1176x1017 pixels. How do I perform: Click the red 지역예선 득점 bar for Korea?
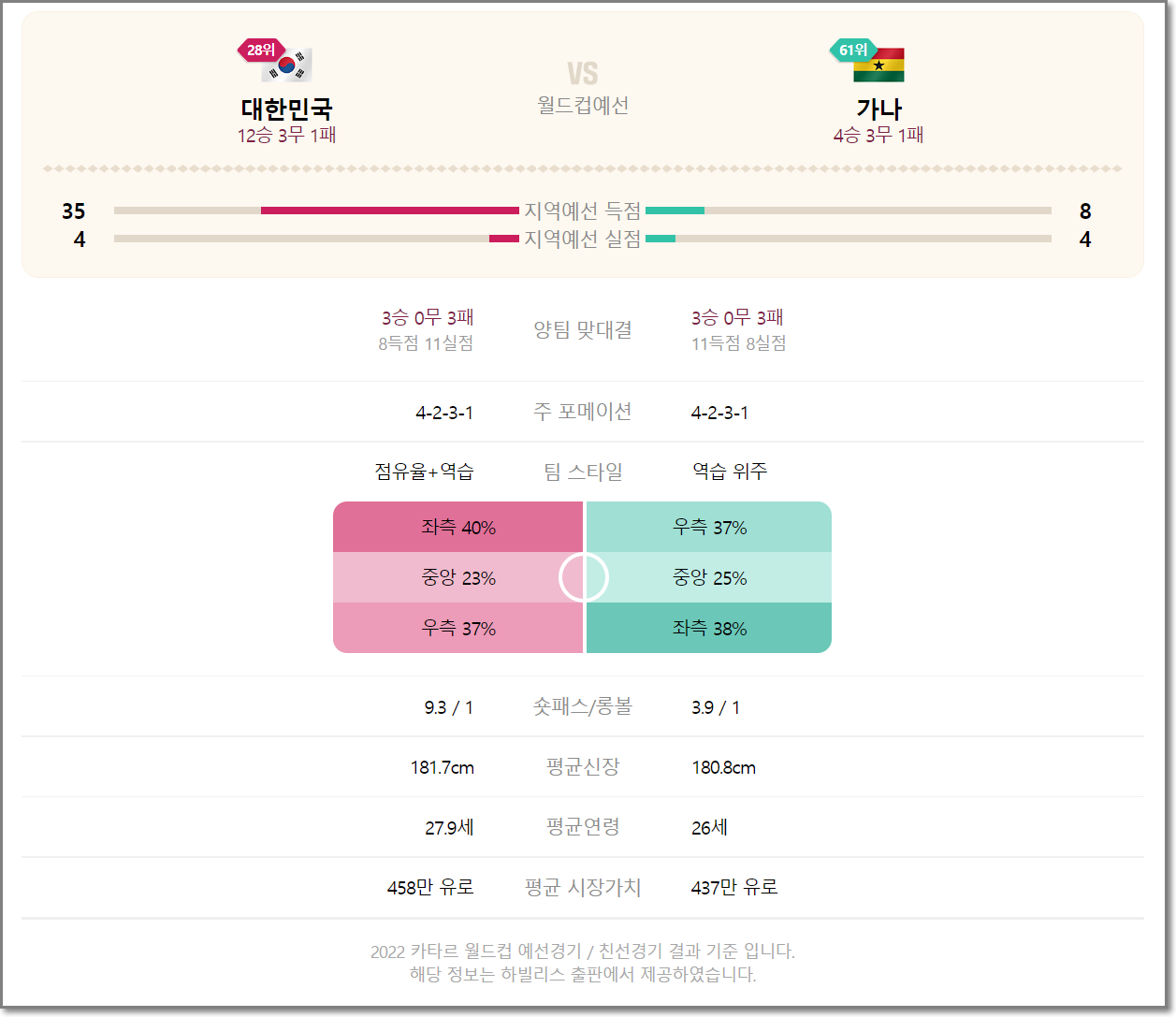point(389,211)
